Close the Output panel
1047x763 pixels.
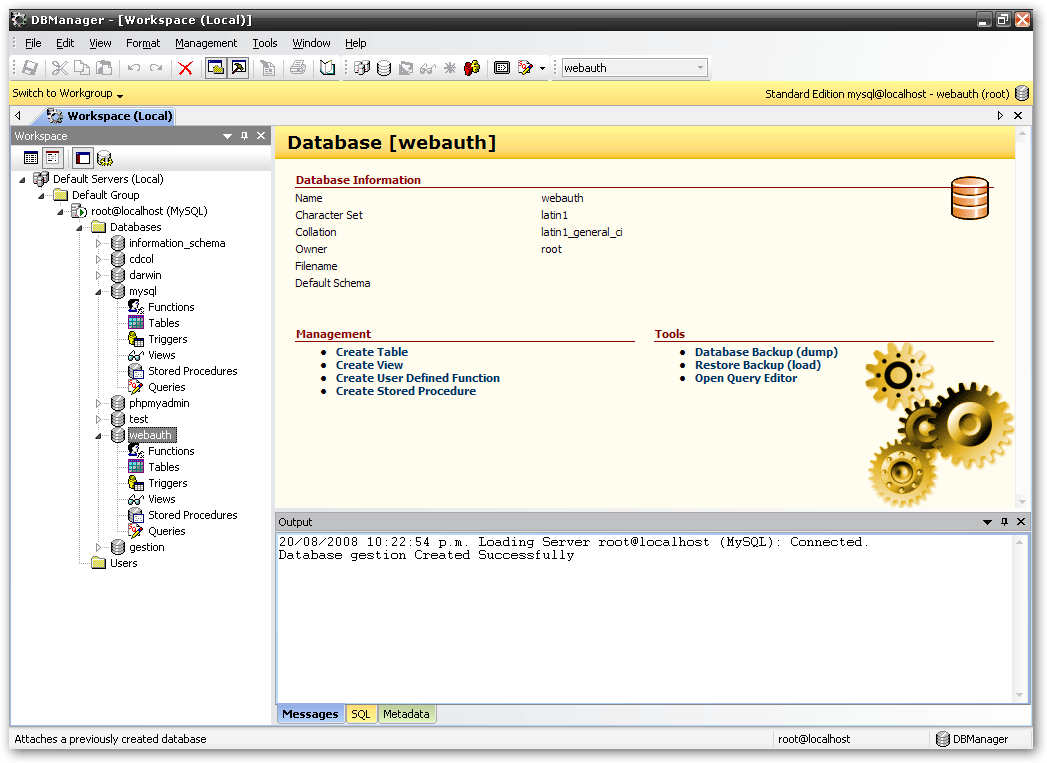pos(1021,521)
